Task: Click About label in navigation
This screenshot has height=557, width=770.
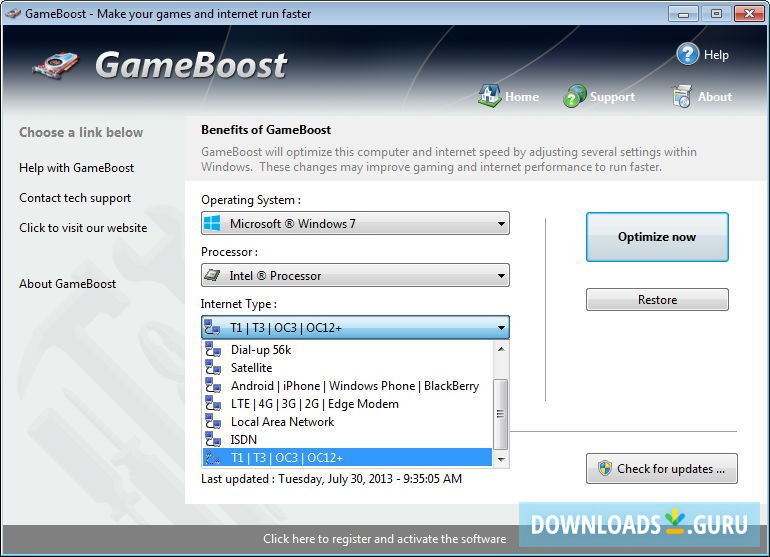Action: click(x=715, y=97)
